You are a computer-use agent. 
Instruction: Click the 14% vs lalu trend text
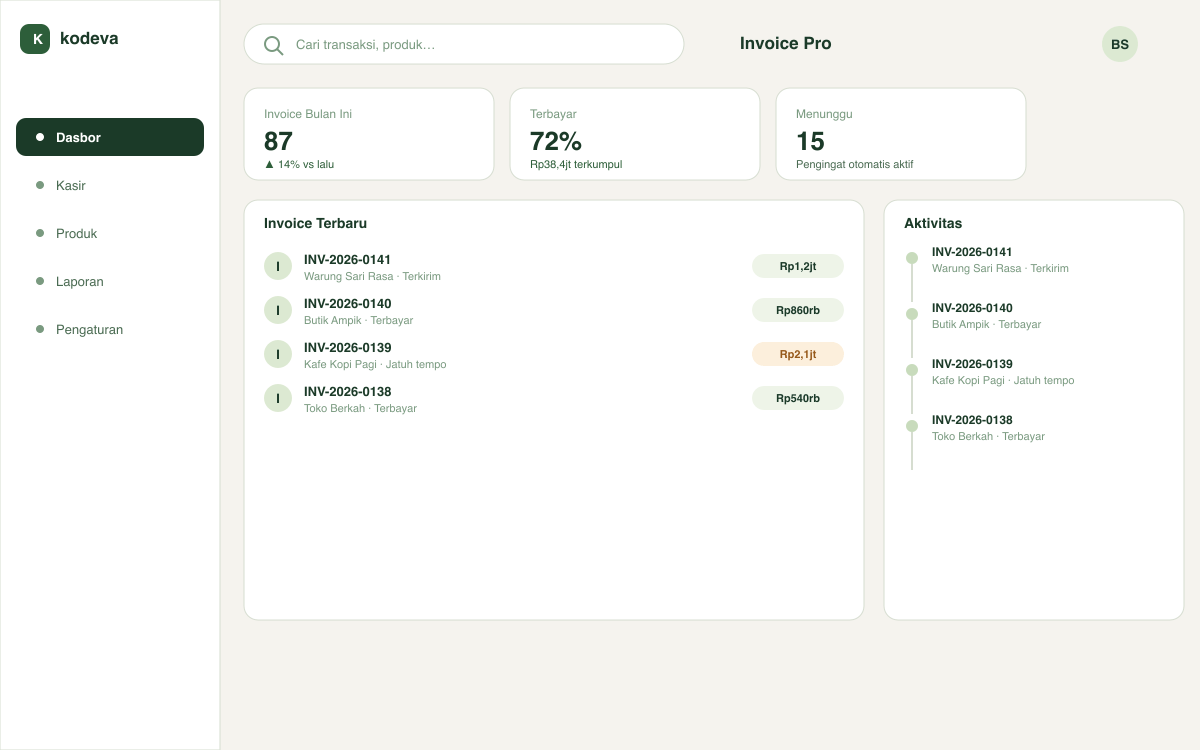click(x=299, y=164)
